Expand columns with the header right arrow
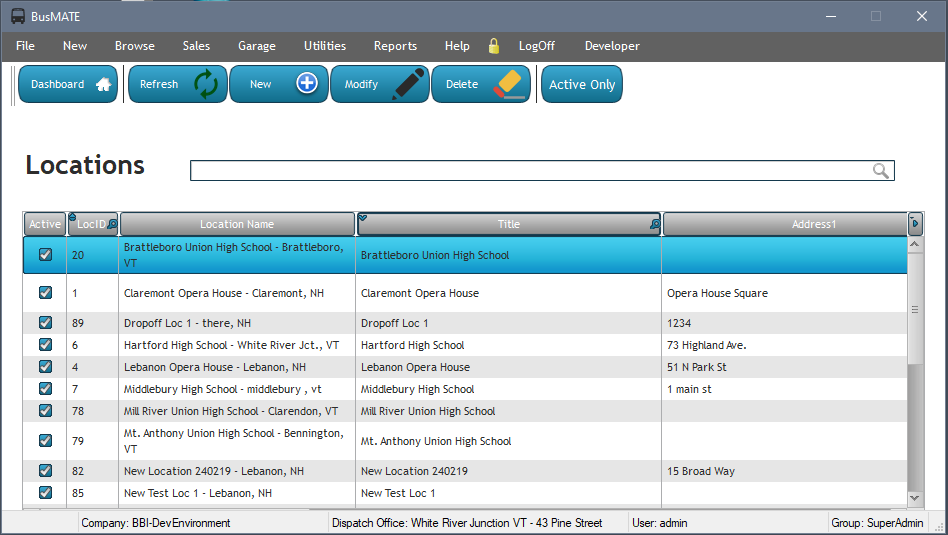 [x=915, y=223]
